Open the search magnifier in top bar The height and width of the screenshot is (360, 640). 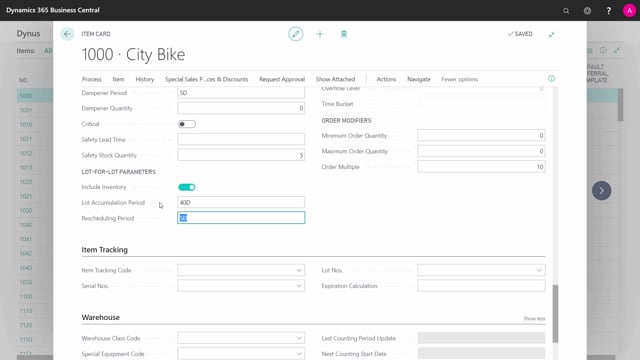[566, 11]
